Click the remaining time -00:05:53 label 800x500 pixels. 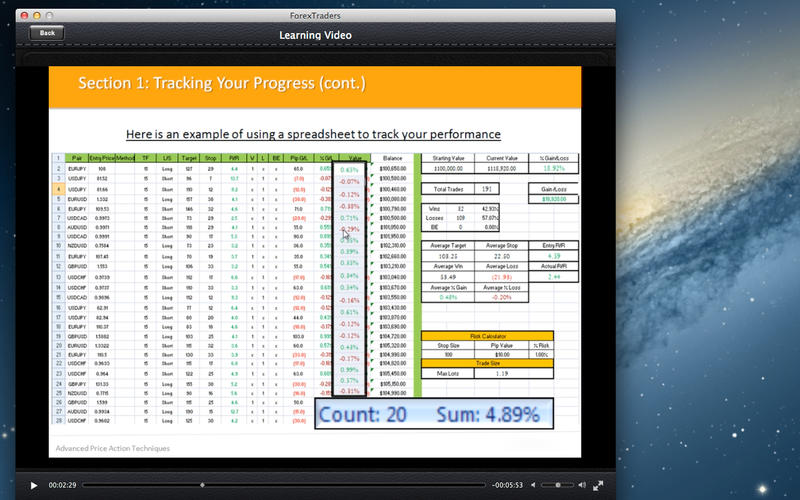[508, 485]
